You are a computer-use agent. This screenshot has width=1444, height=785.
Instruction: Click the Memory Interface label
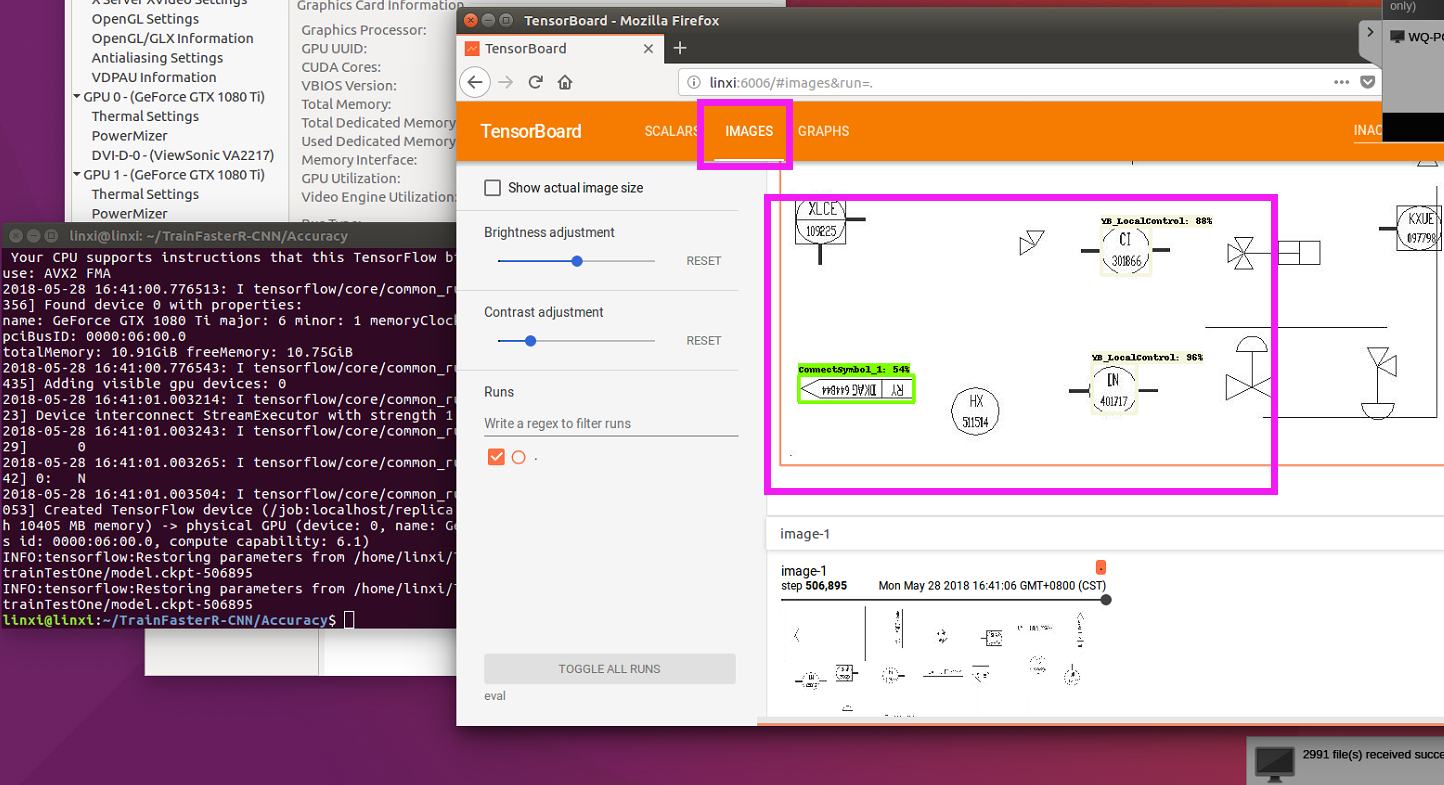[x=359, y=160]
